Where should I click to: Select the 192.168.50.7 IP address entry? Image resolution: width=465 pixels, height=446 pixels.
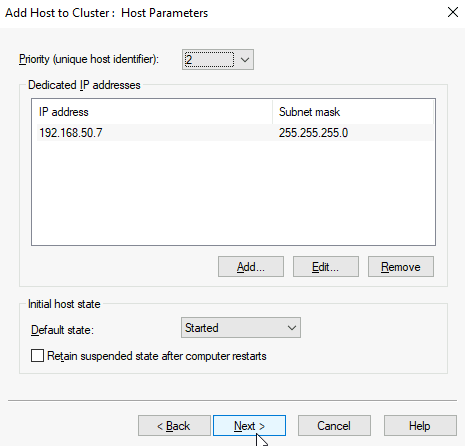coord(71,133)
